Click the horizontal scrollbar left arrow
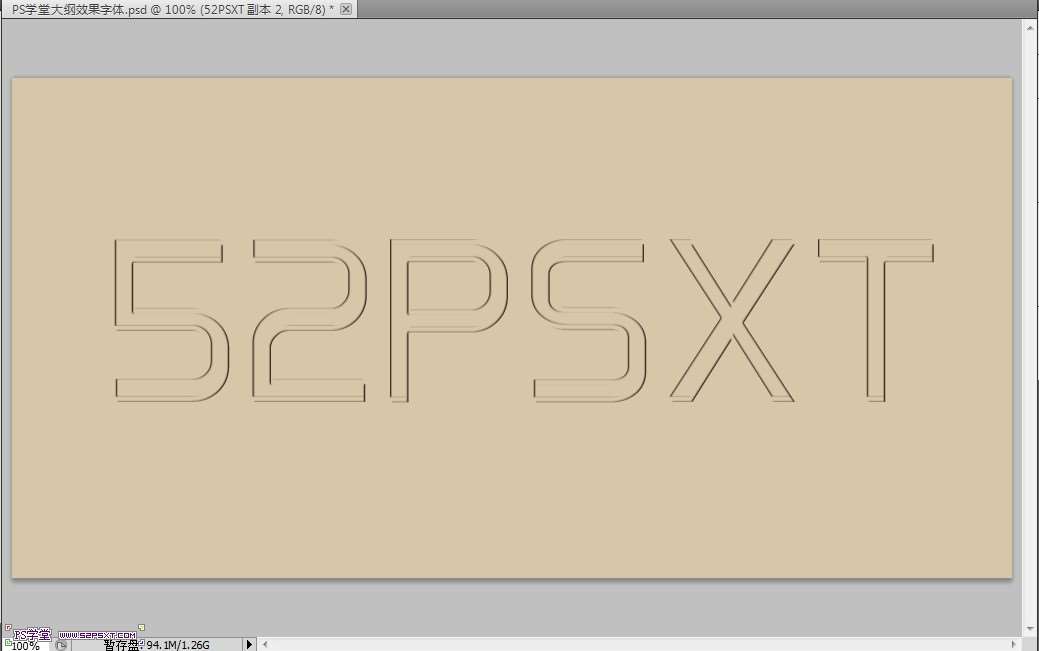 266,645
